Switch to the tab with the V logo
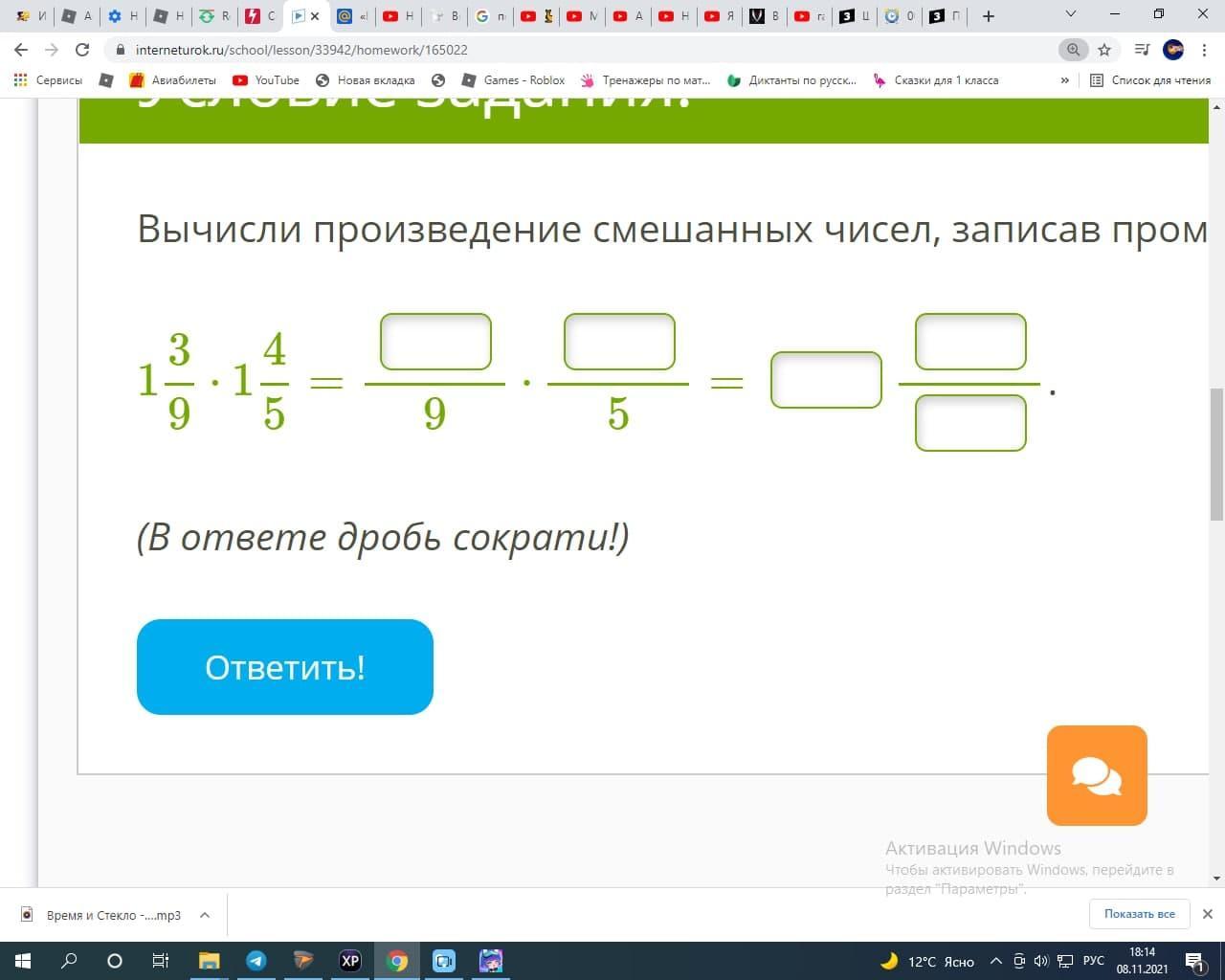The height and width of the screenshot is (980, 1225). coord(765,16)
